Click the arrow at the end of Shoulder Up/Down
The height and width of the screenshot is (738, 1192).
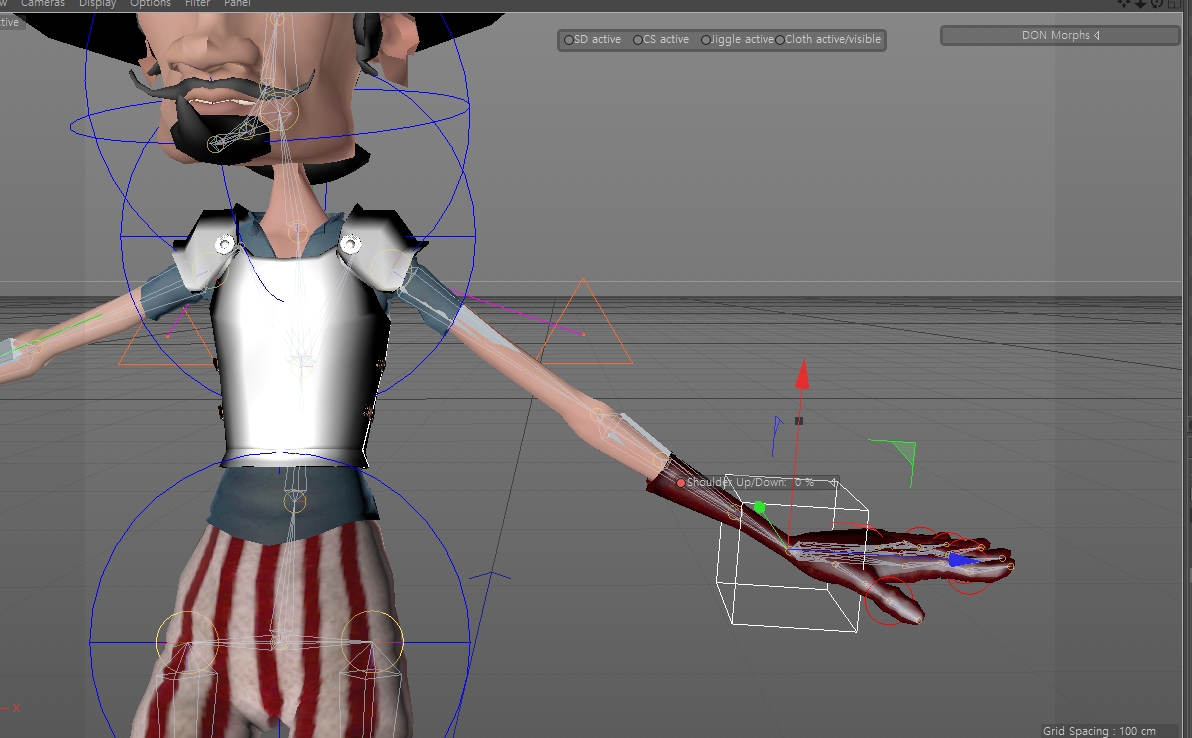pyautogui.click(x=834, y=483)
